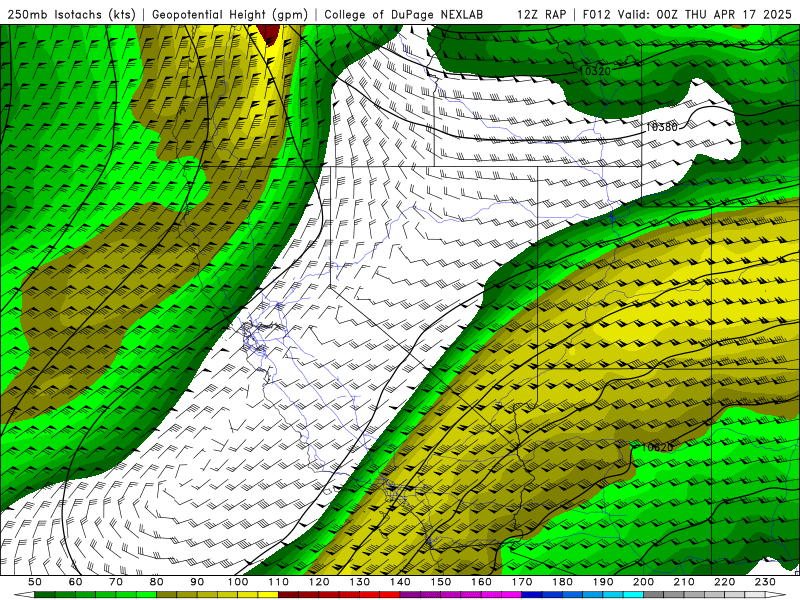Click the 110 value on the color scale
800x600 pixels.
click(279, 582)
